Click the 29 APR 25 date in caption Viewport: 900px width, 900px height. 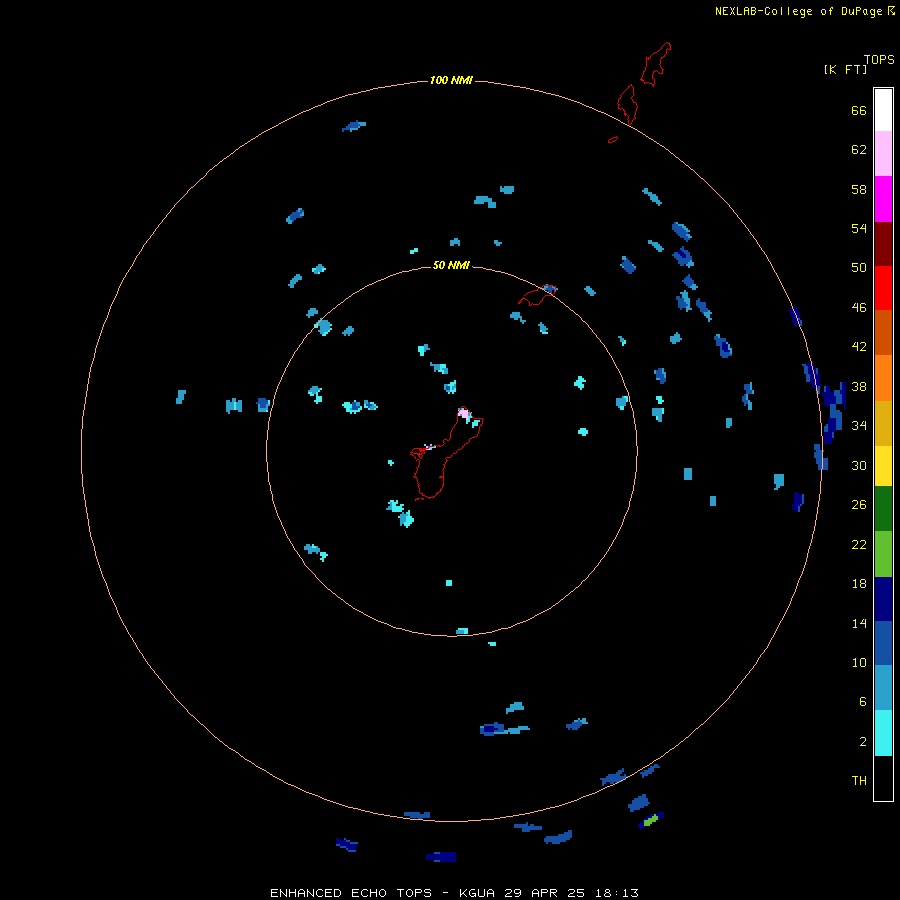545,893
